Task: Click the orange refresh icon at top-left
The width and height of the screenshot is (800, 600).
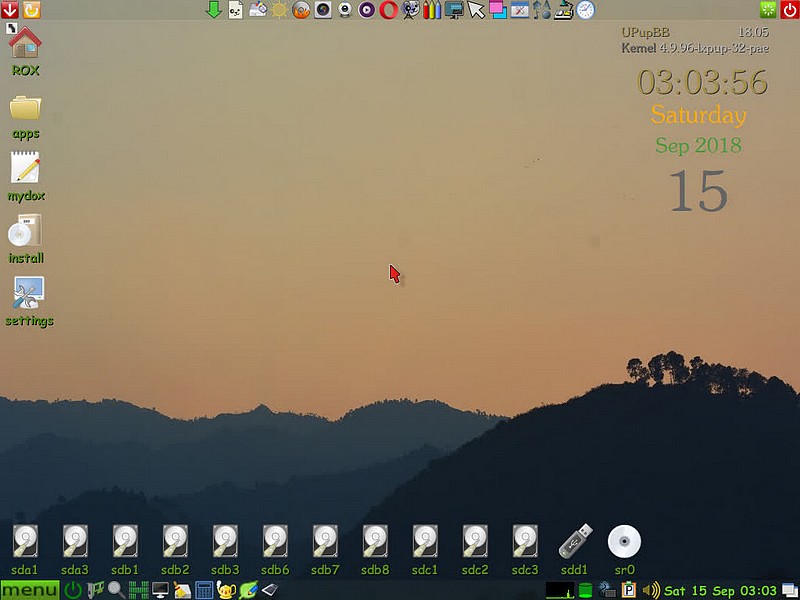Action: tap(31, 10)
